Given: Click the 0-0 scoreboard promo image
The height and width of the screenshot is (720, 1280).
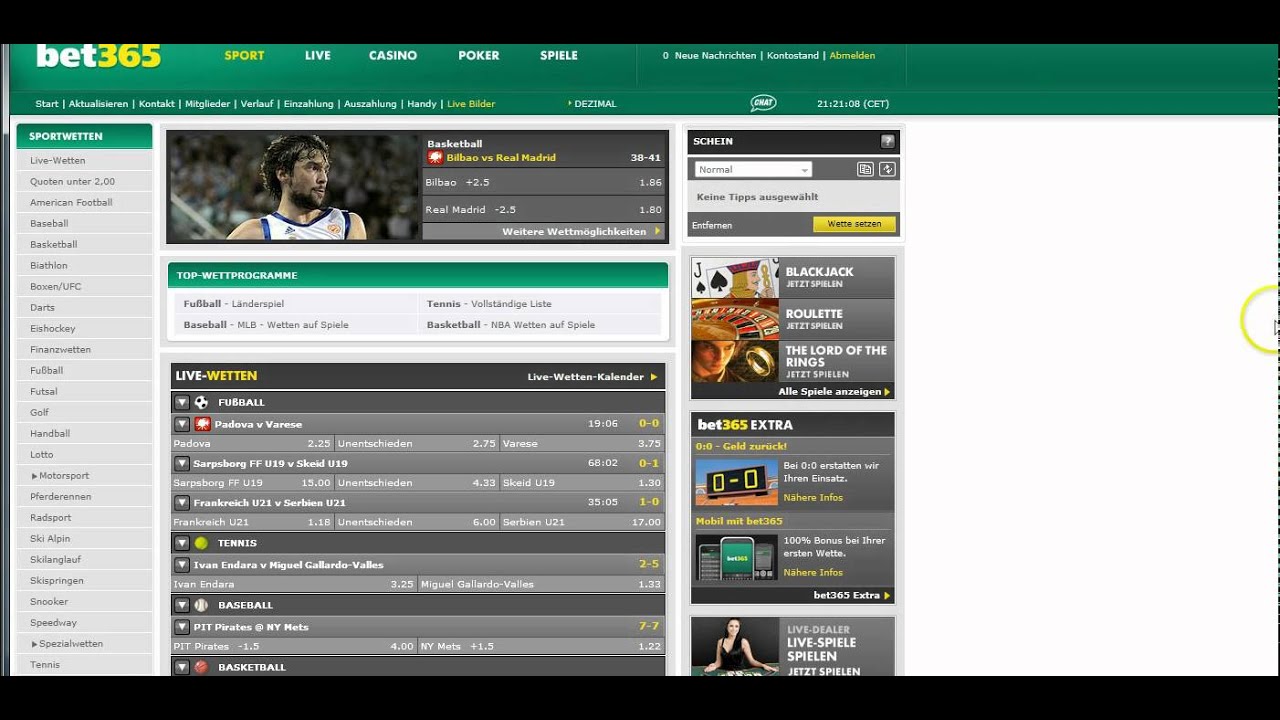Looking at the screenshot, I should [736, 484].
